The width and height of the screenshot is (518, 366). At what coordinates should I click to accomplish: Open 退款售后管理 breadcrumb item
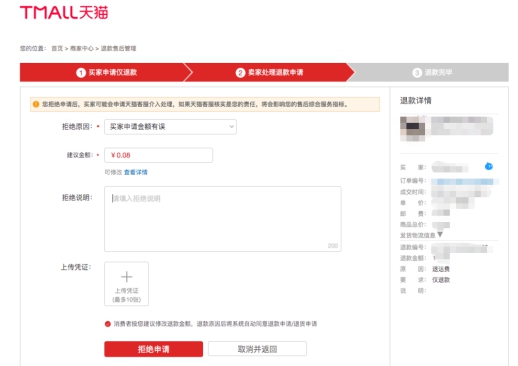[118, 48]
